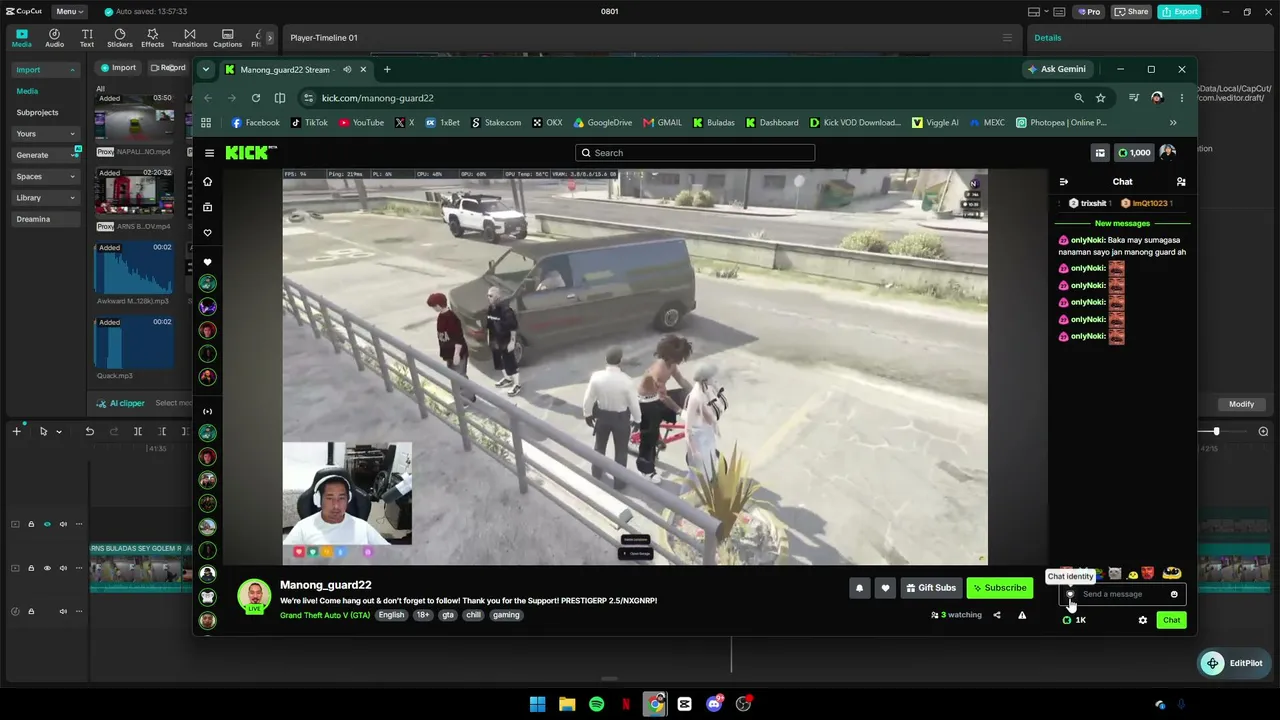The image size is (1280, 720).
Task: Mute the second video track
Action: (63, 568)
